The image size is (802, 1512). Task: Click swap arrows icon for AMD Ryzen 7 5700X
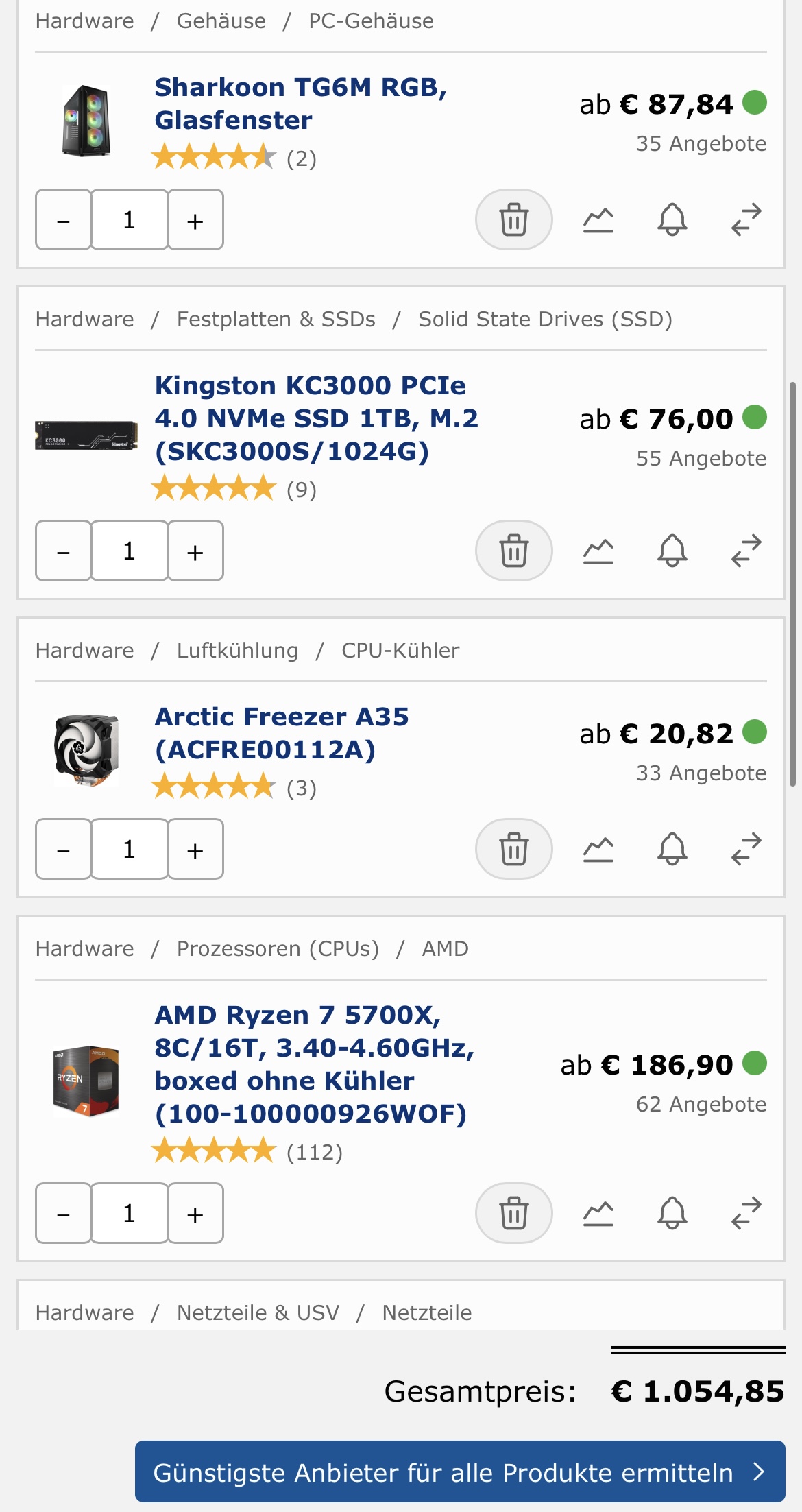point(746,1213)
